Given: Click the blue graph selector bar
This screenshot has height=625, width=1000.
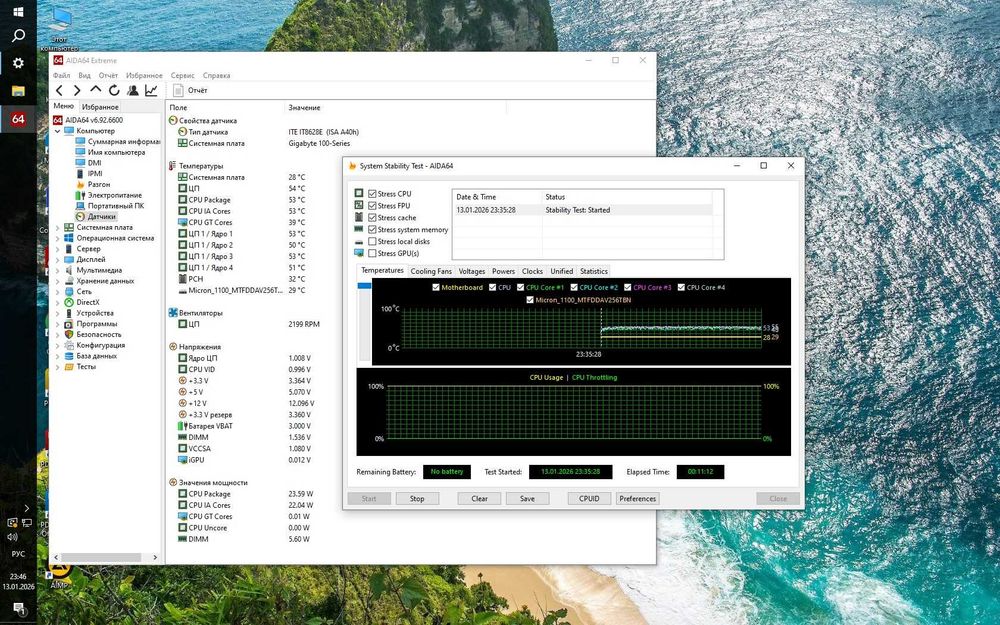Looking at the screenshot, I should 364,286.
